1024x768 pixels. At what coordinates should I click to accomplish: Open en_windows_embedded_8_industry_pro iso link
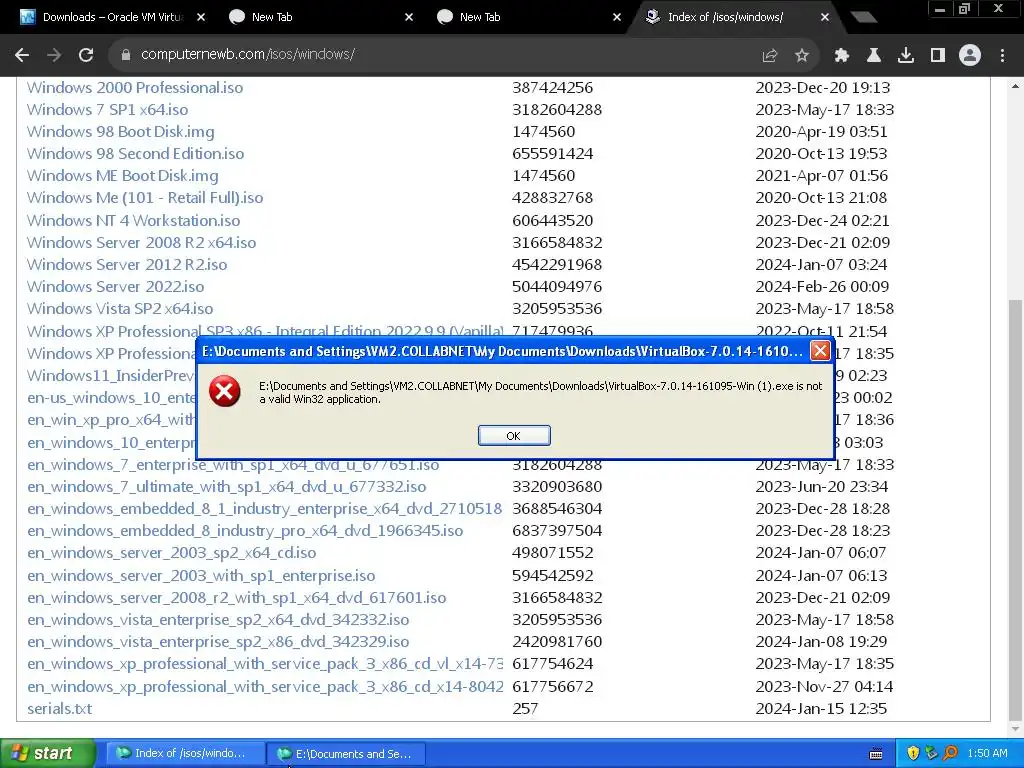coord(245,531)
